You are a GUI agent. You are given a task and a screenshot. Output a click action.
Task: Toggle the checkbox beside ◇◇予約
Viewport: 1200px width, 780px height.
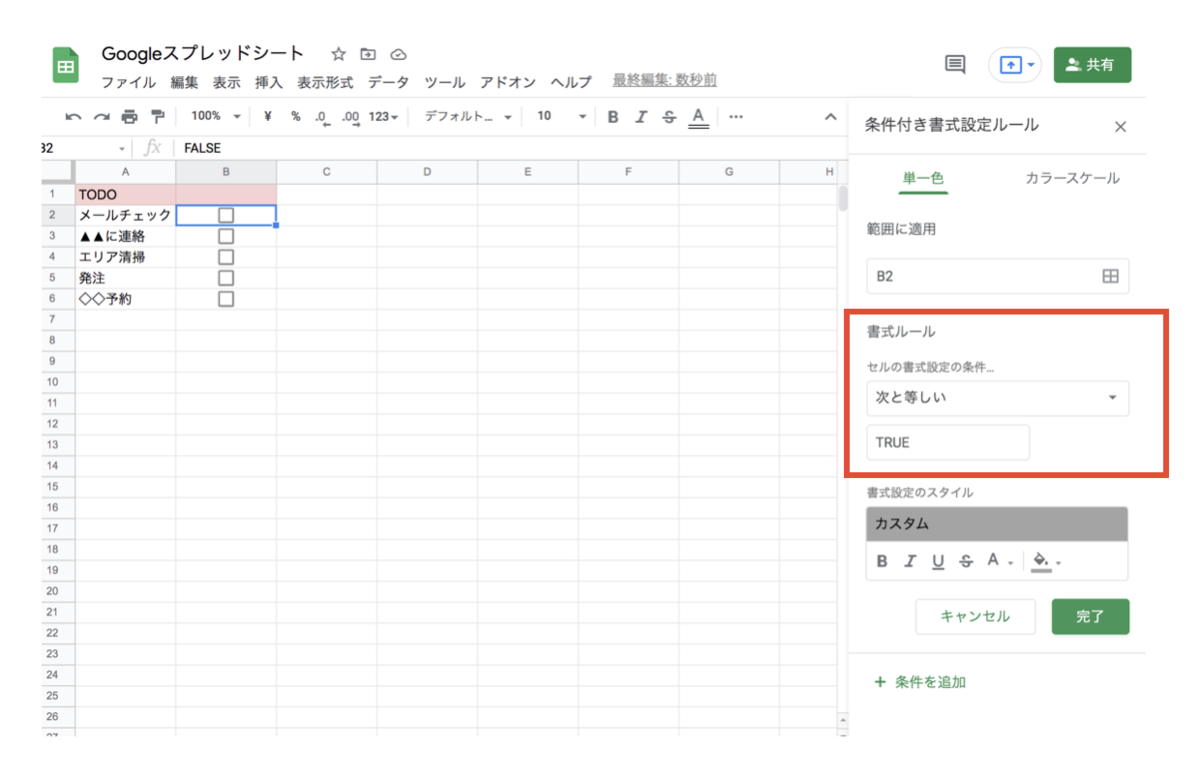click(x=226, y=298)
